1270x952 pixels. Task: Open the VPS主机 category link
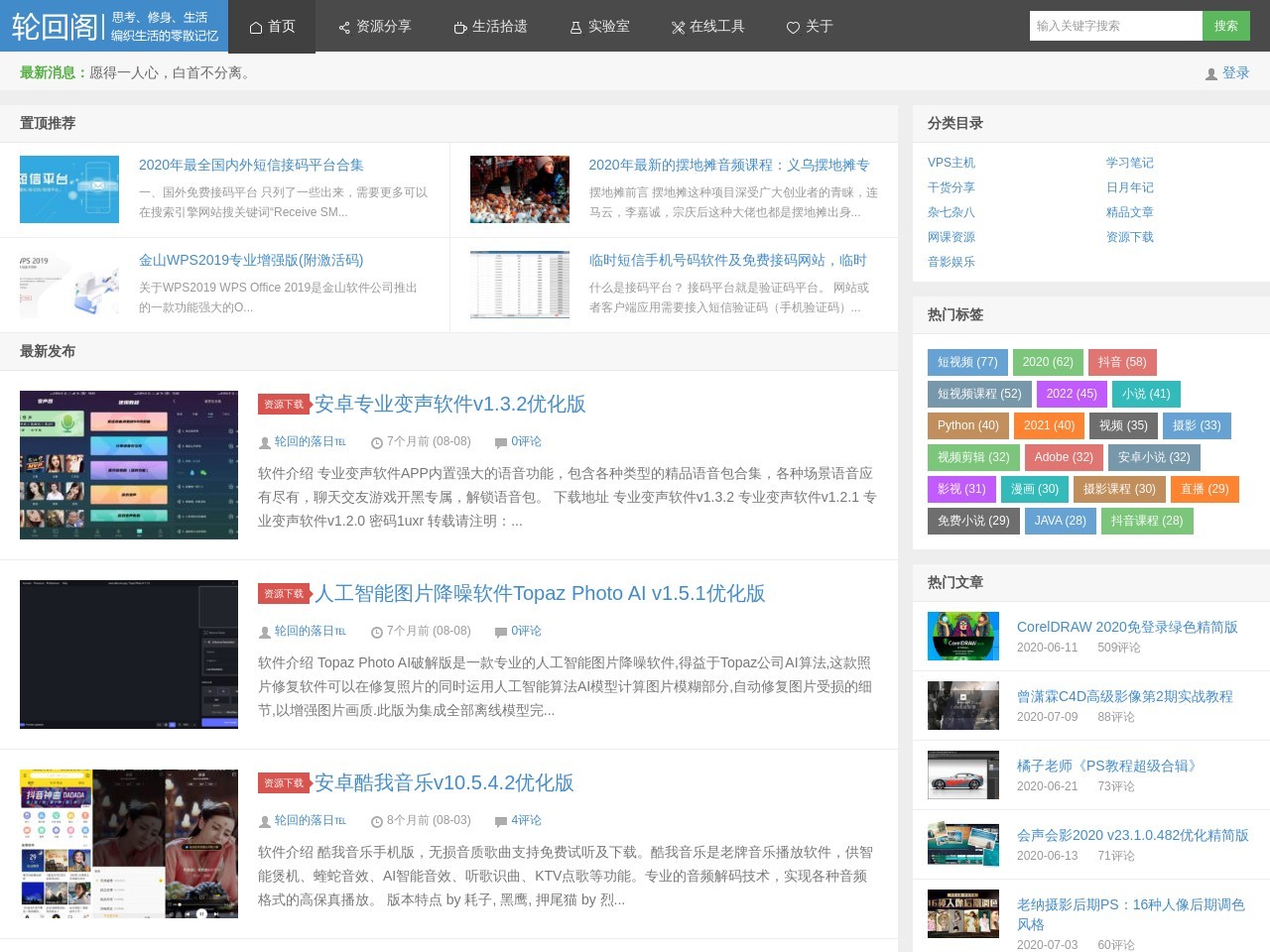(951, 163)
